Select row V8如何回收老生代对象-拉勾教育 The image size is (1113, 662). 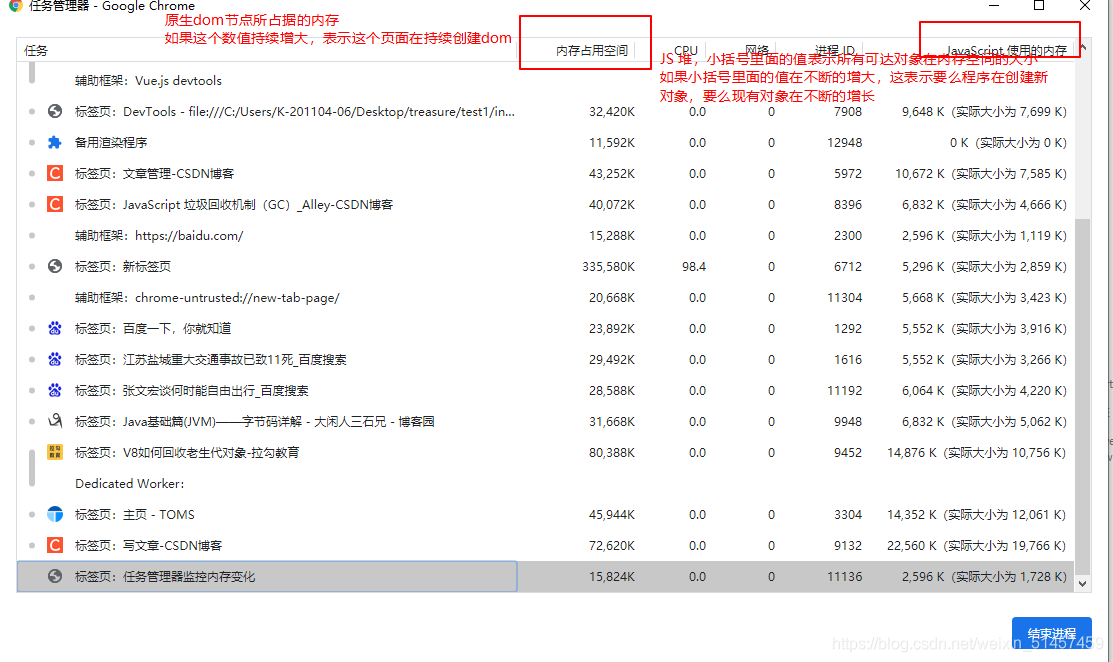coord(545,452)
